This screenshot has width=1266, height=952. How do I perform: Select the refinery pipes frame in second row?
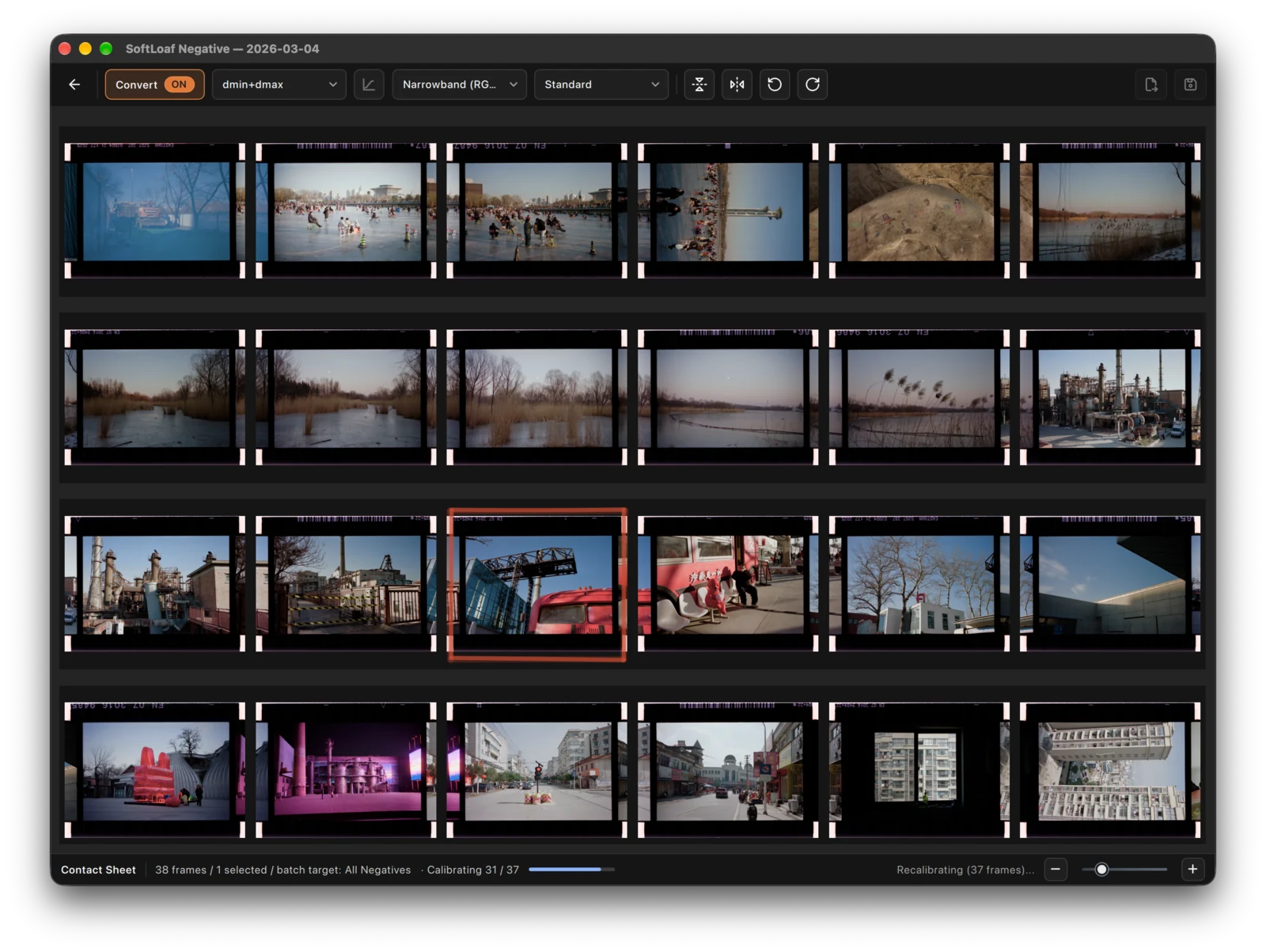pos(1110,397)
